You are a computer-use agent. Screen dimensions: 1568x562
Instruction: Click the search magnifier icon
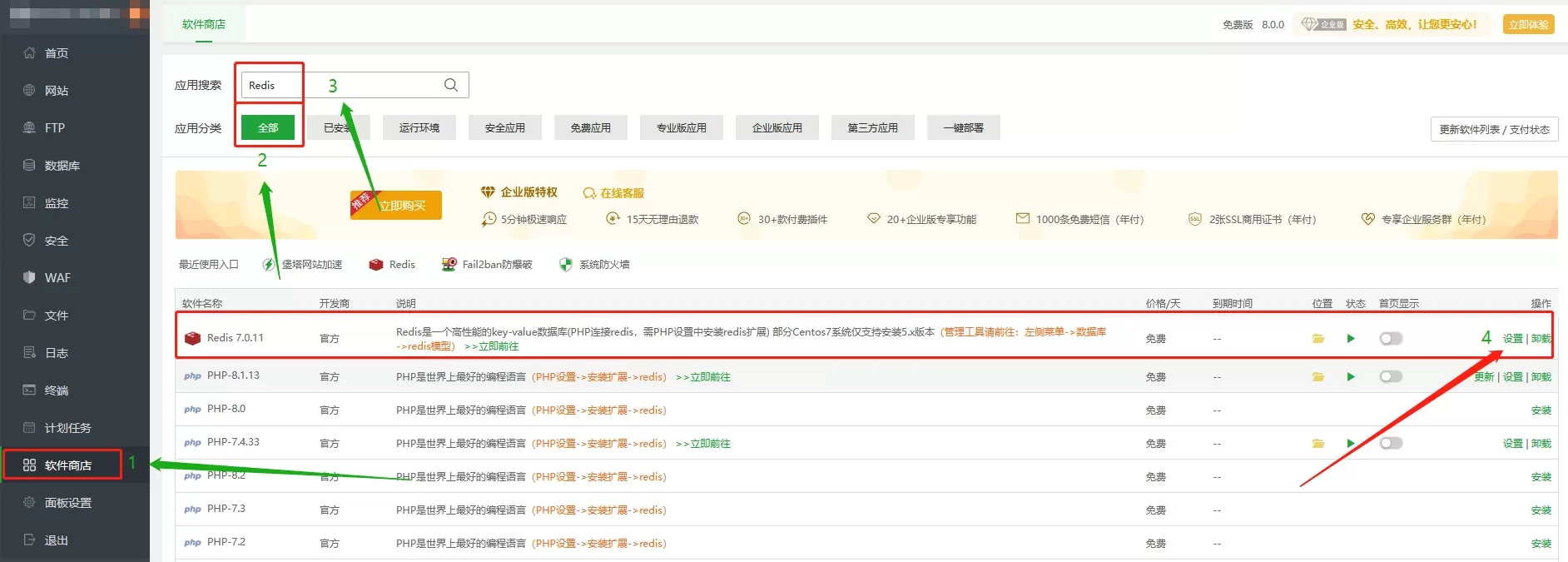[450, 85]
